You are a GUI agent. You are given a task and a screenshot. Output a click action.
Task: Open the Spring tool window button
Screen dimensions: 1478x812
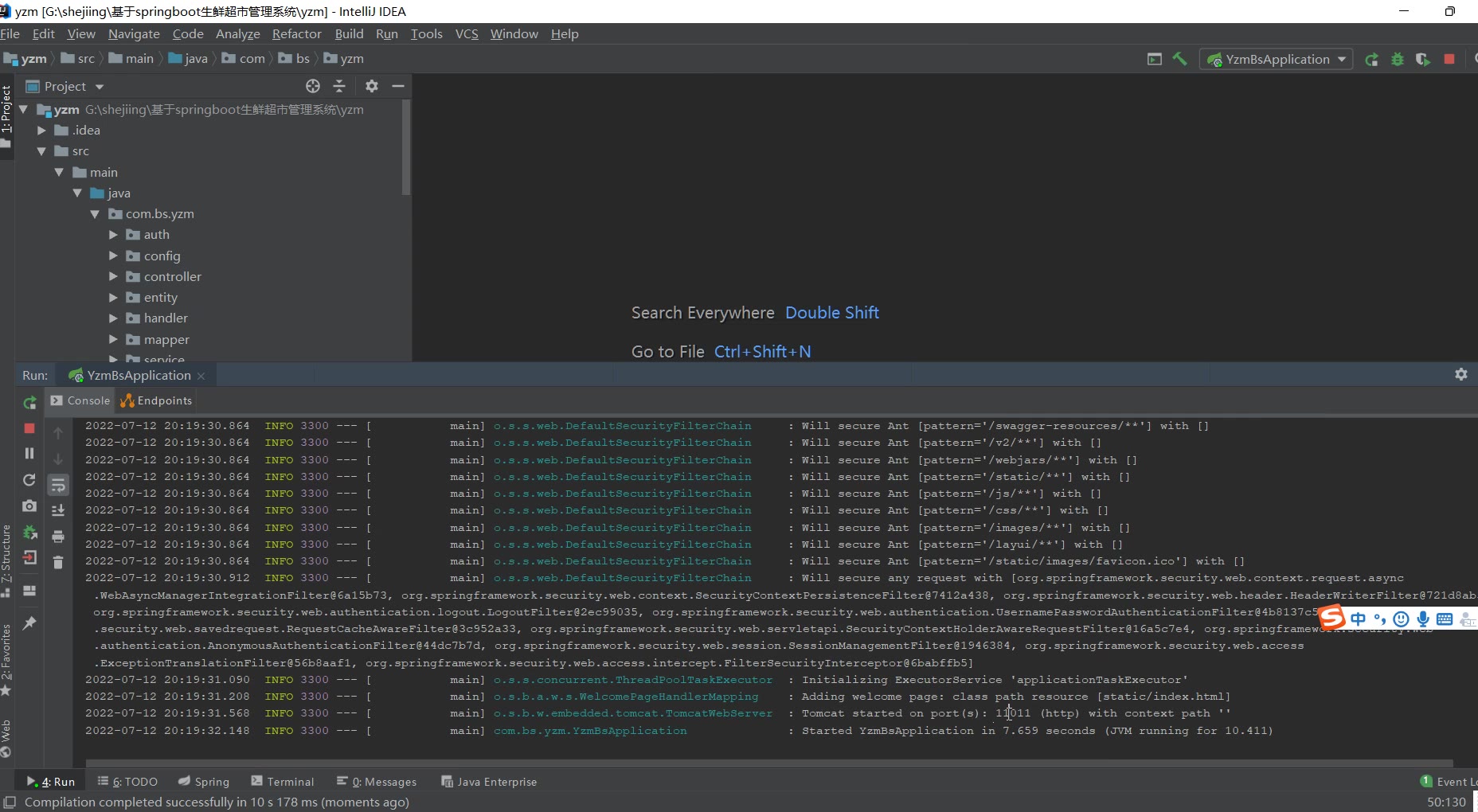click(x=204, y=782)
